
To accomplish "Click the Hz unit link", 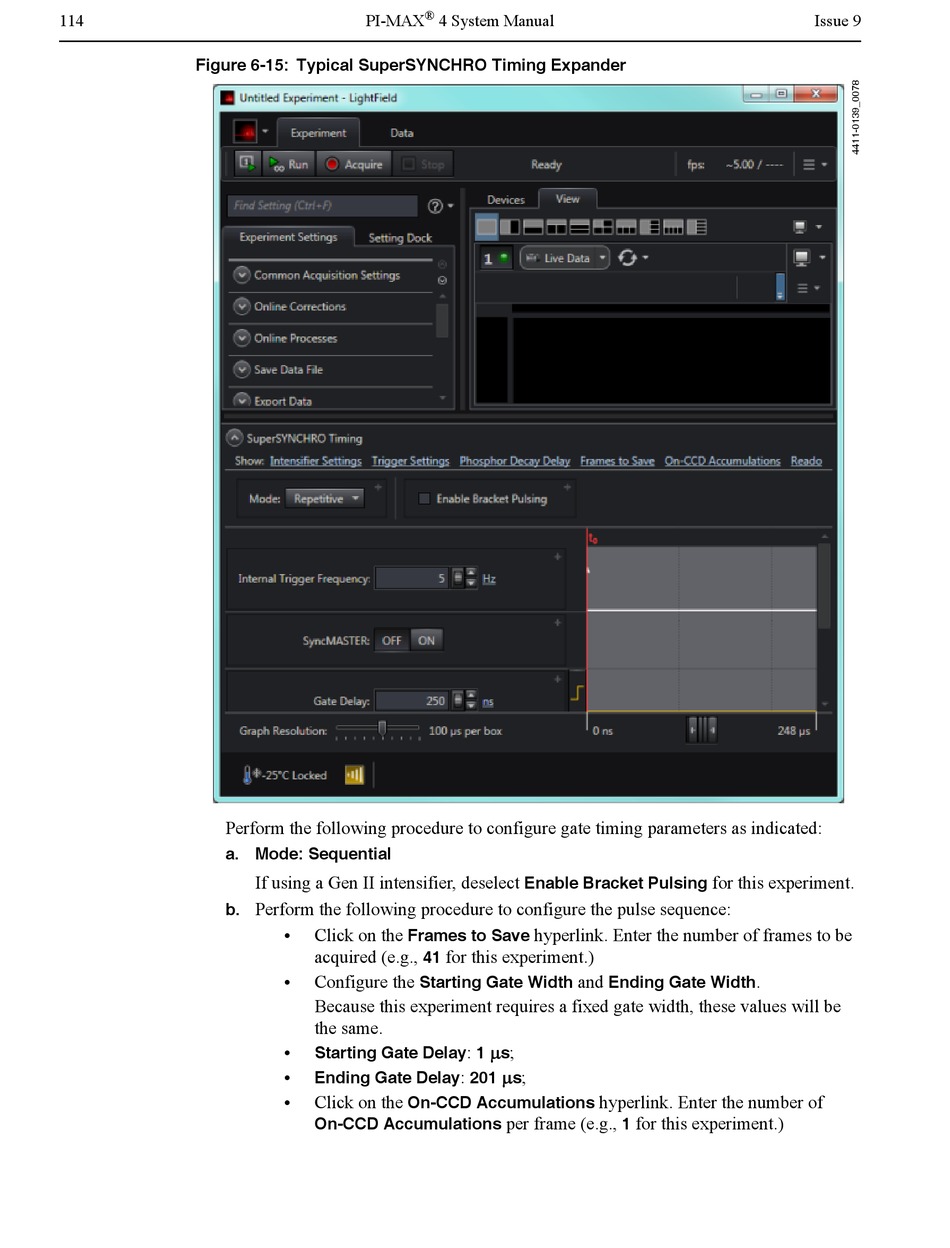I will tap(489, 579).
